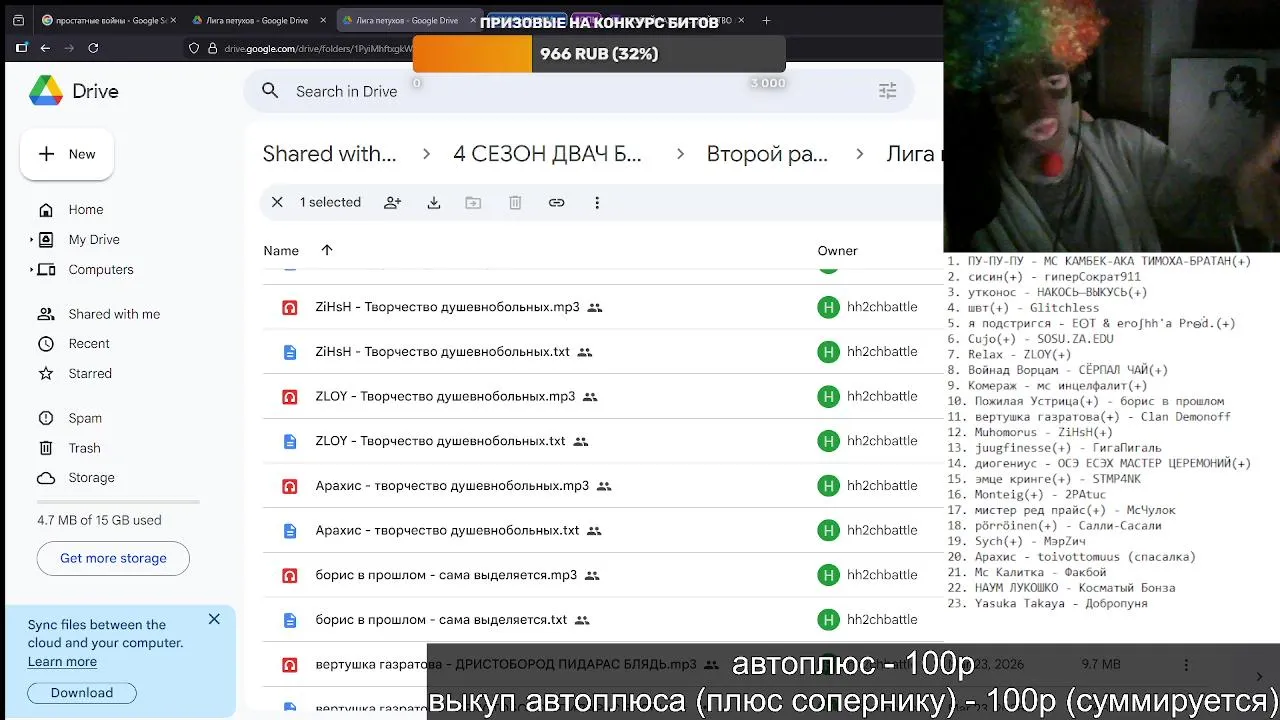Screen dimensions: 1280x720
Task: Click the storage usage bar above 4.7 MB used
Action: 118,502
